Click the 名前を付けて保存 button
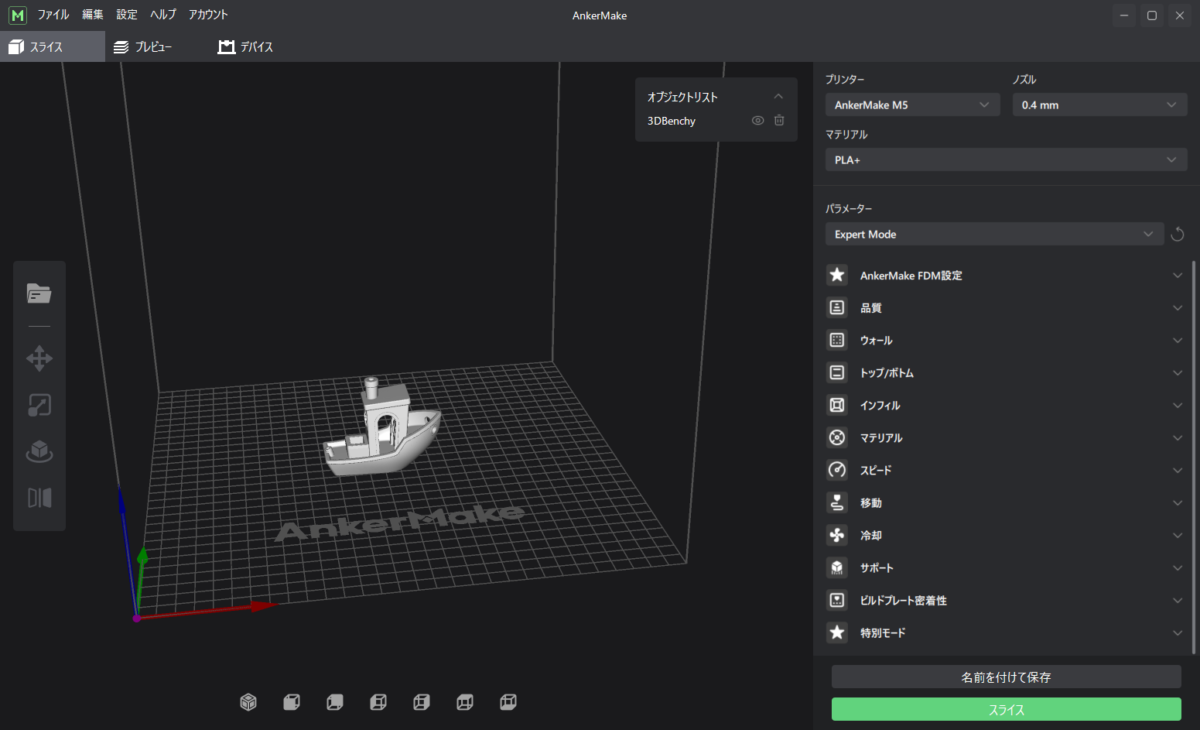The width and height of the screenshot is (1200, 730). click(1006, 677)
